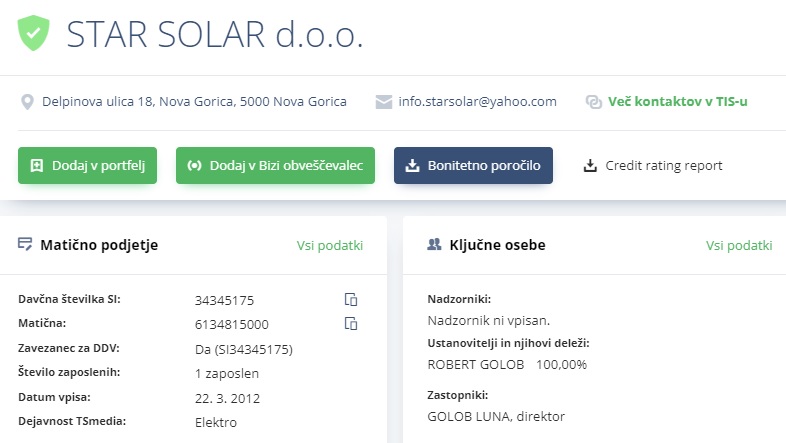Click the Ključne osebe people icon
Image resolution: width=786 pixels, height=443 pixels.
coord(434,244)
